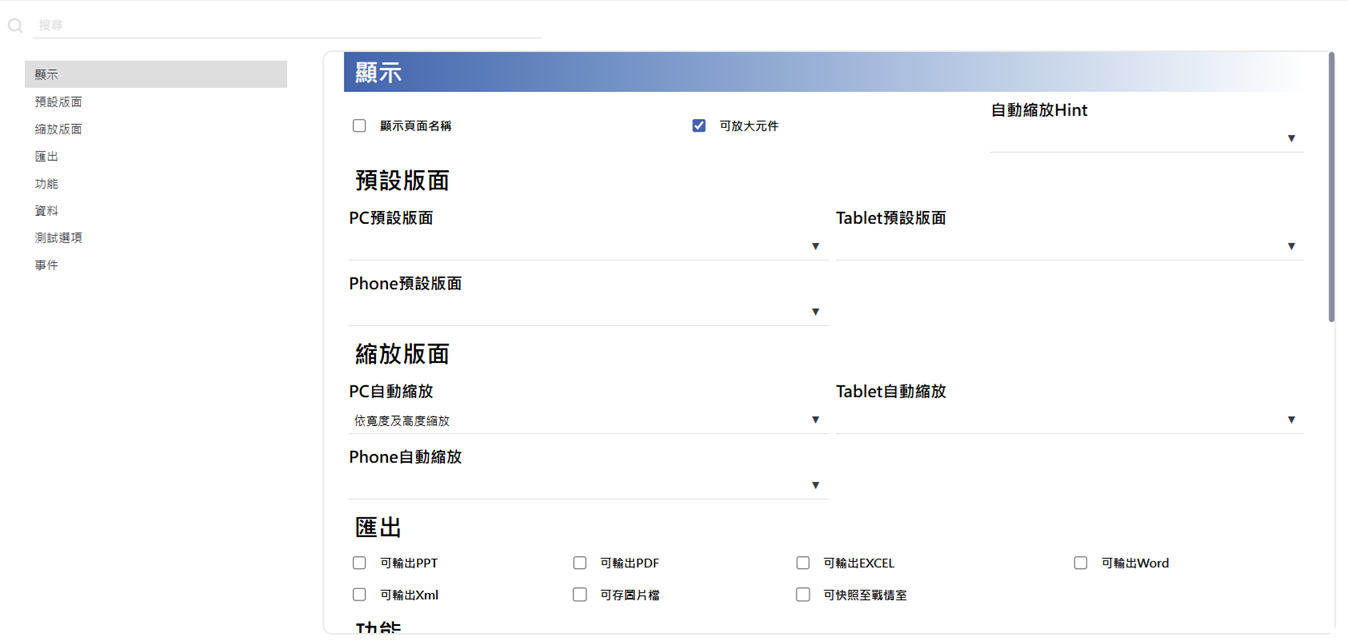Check the 可輸出Word option

coord(1080,563)
